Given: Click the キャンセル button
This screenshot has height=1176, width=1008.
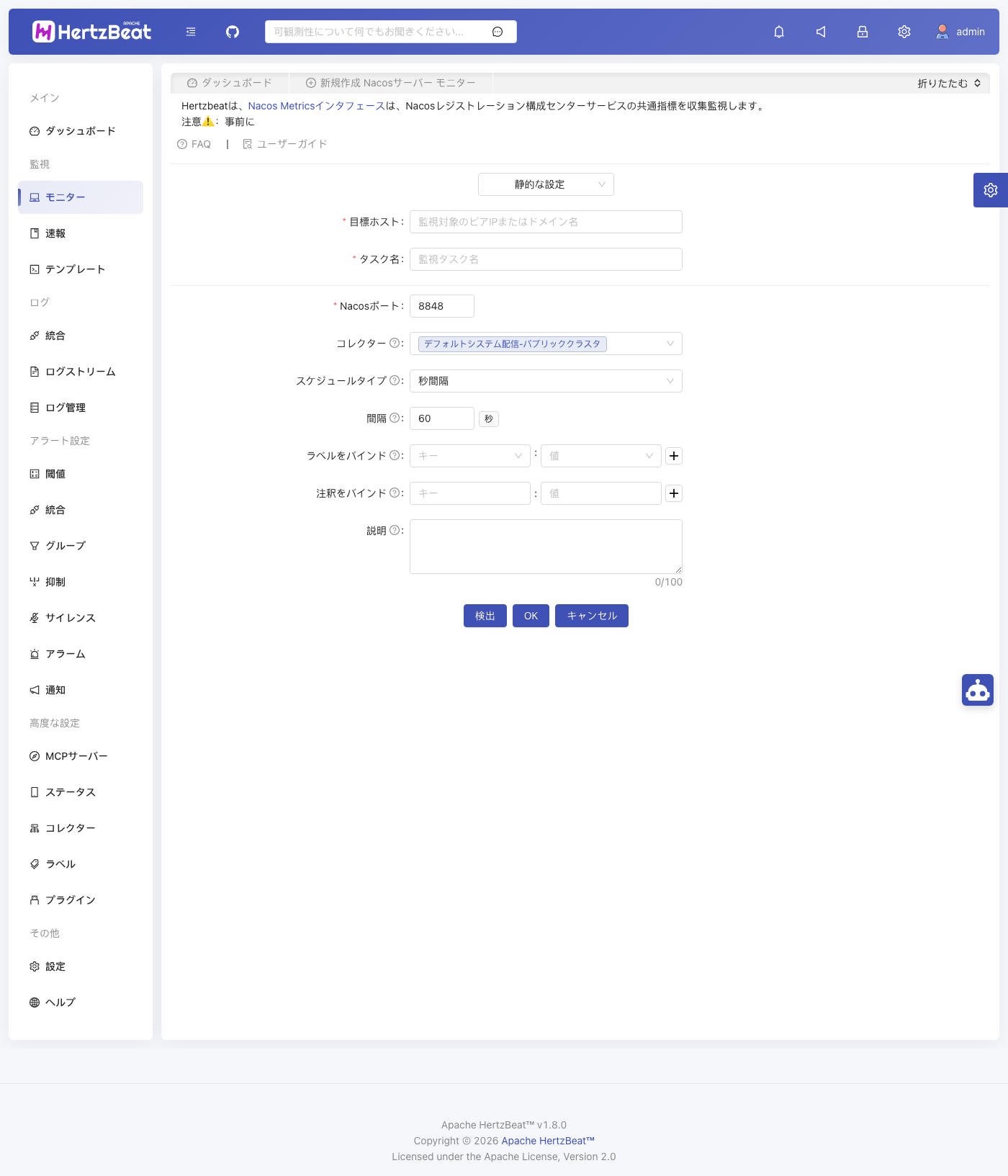Looking at the screenshot, I should (592, 616).
